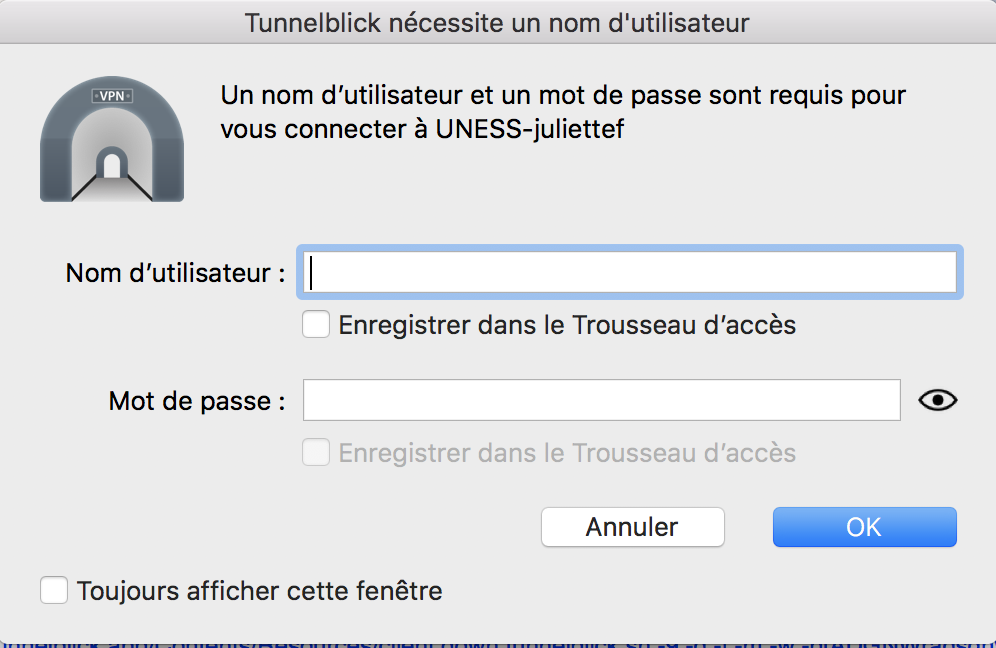Image resolution: width=996 pixels, height=648 pixels.
Task: Click the Mot de passe : label
Action: pyautogui.click(x=197, y=401)
